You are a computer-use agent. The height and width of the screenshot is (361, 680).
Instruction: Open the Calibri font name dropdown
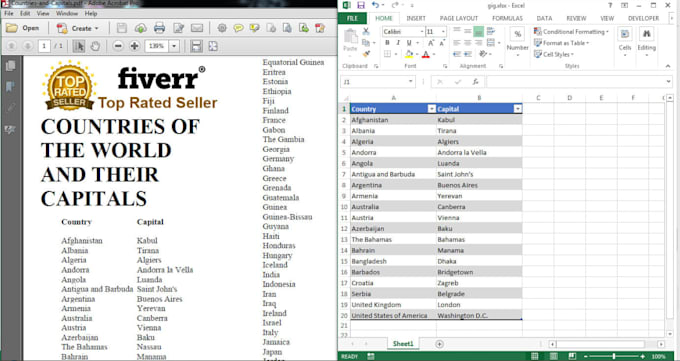click(x=422, y=32)
